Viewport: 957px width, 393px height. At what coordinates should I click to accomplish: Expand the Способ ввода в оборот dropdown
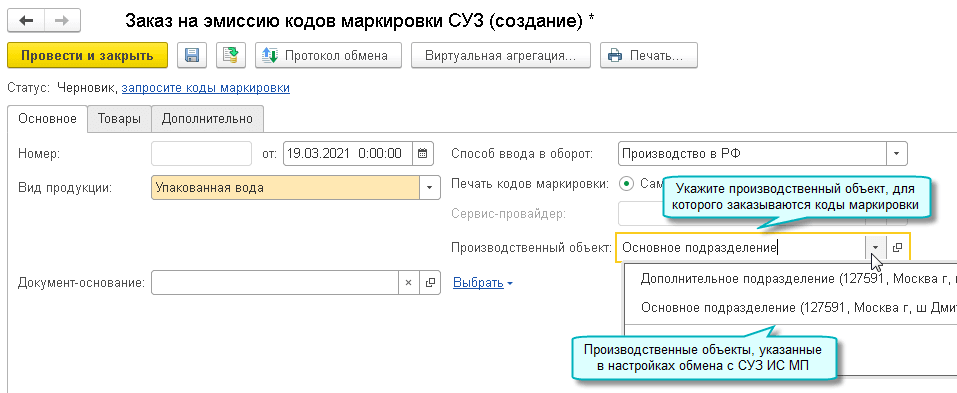click(x=897, y=154)
